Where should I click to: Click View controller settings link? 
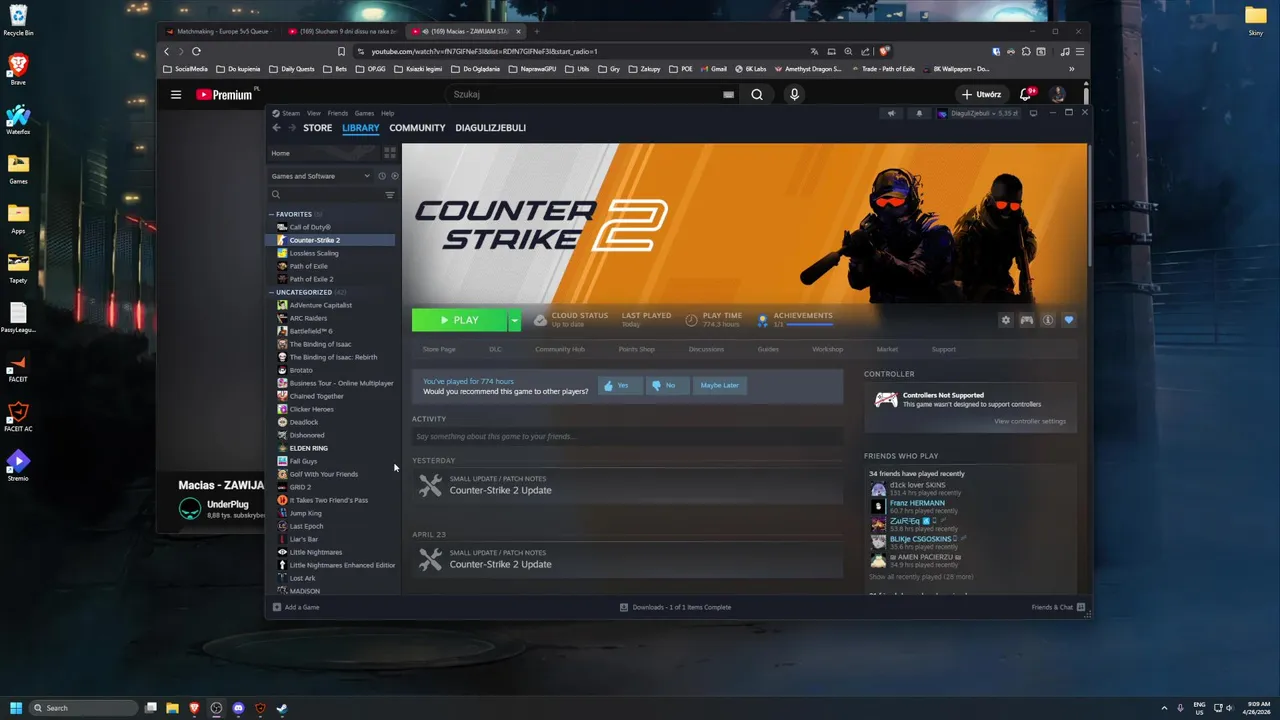(x=1029, y=421)
